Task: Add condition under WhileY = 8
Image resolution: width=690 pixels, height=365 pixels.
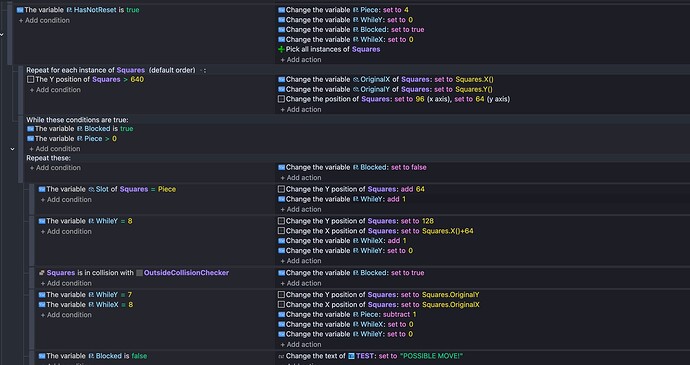Action: (66, 231)
